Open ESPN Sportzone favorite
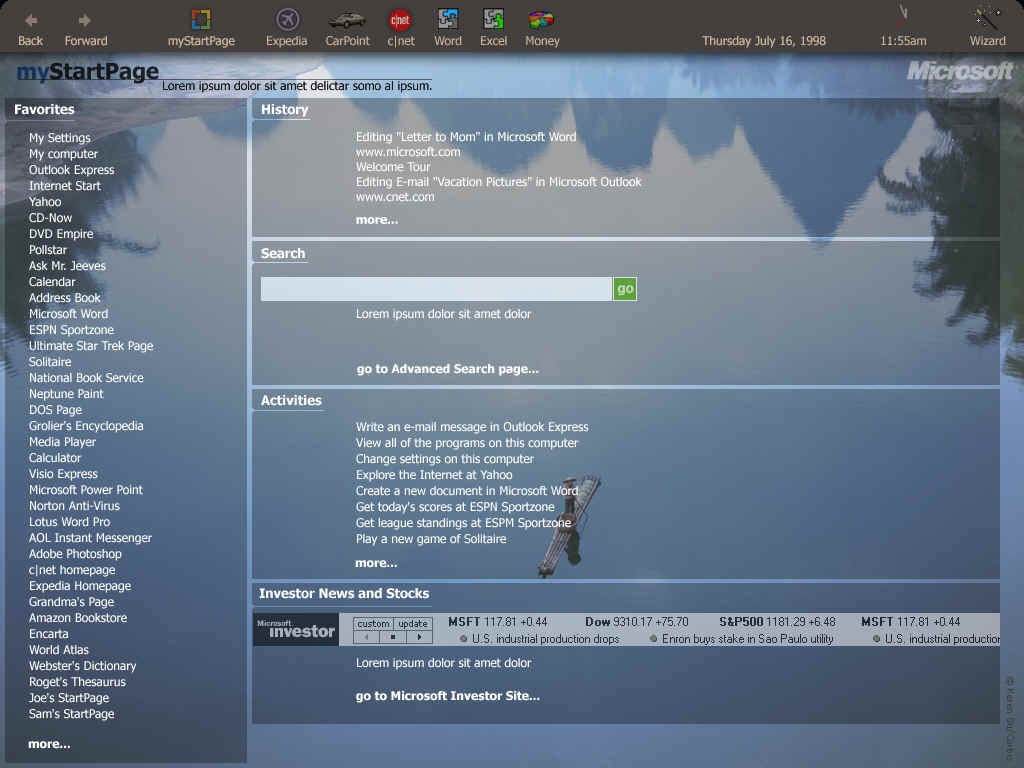The image size is (1024, 768). [71, 330]
